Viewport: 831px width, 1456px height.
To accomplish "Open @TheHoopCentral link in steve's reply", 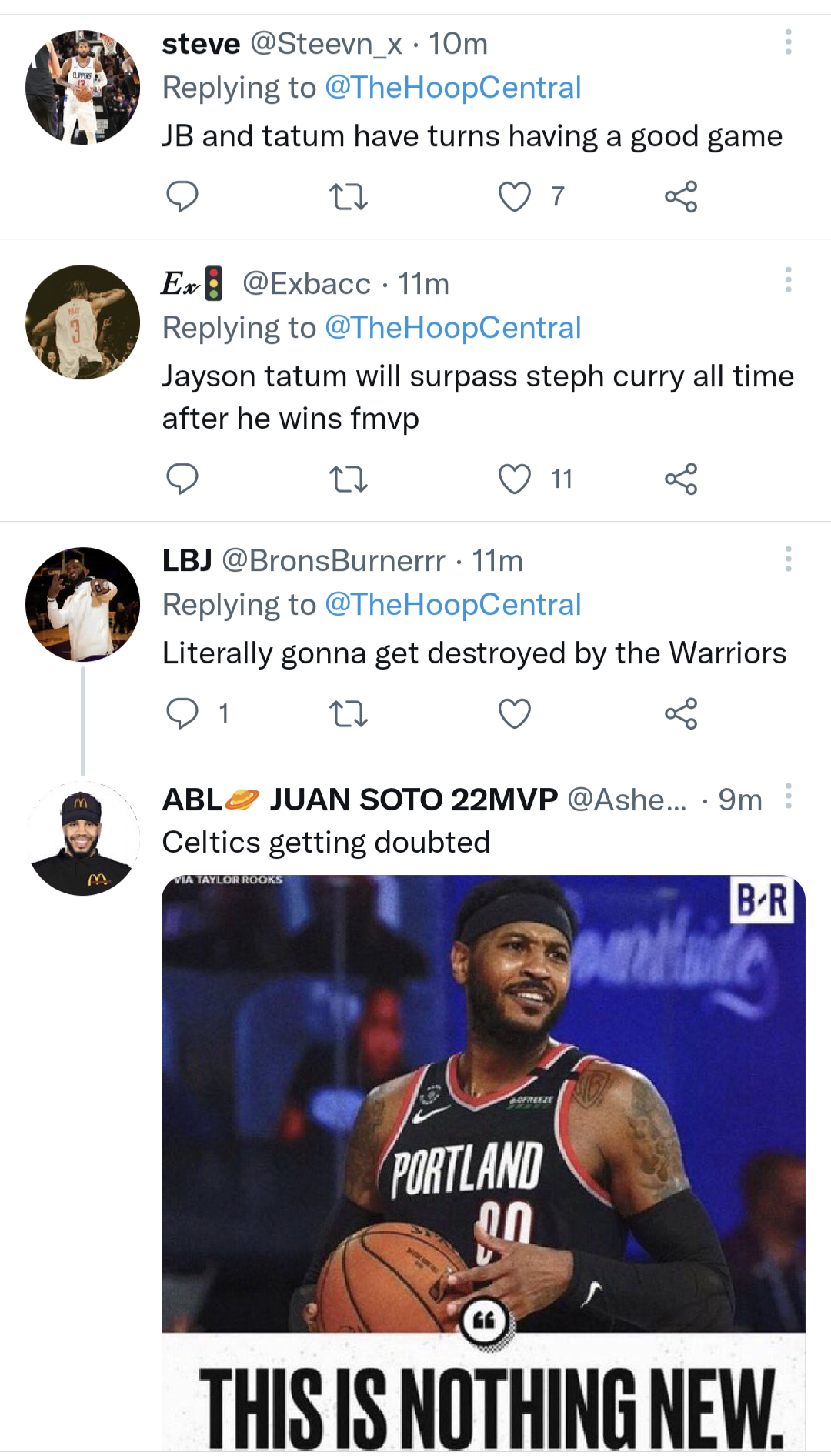I will pos(452,88).
